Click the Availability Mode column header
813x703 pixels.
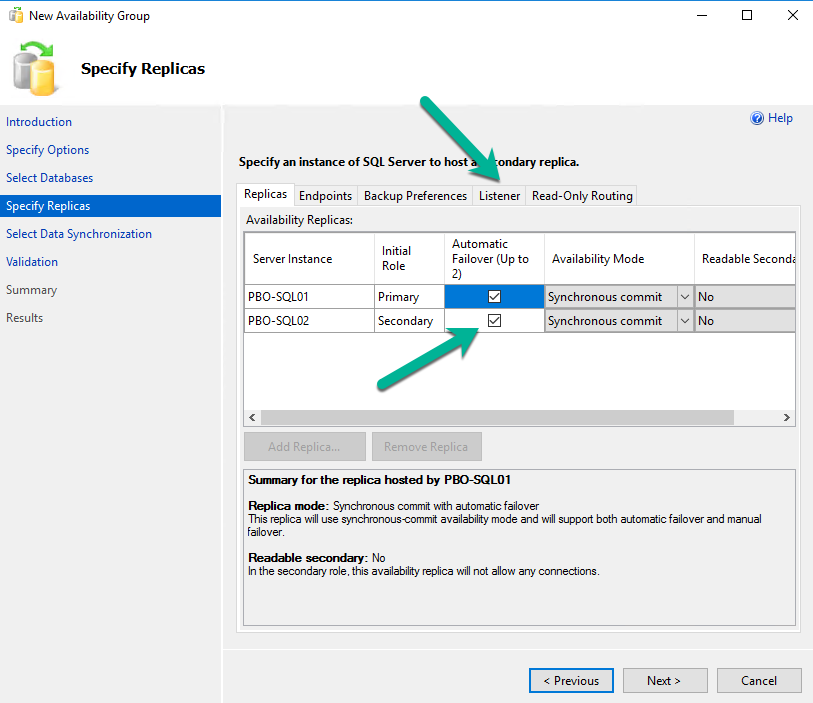[620, 259]
